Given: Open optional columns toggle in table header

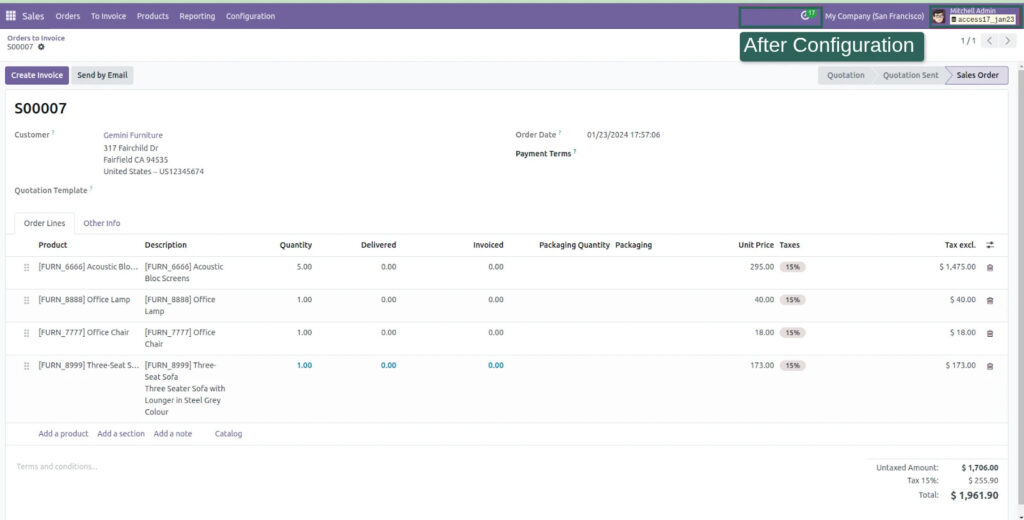Looking at the screenshot, I should (x=990, y=245).
